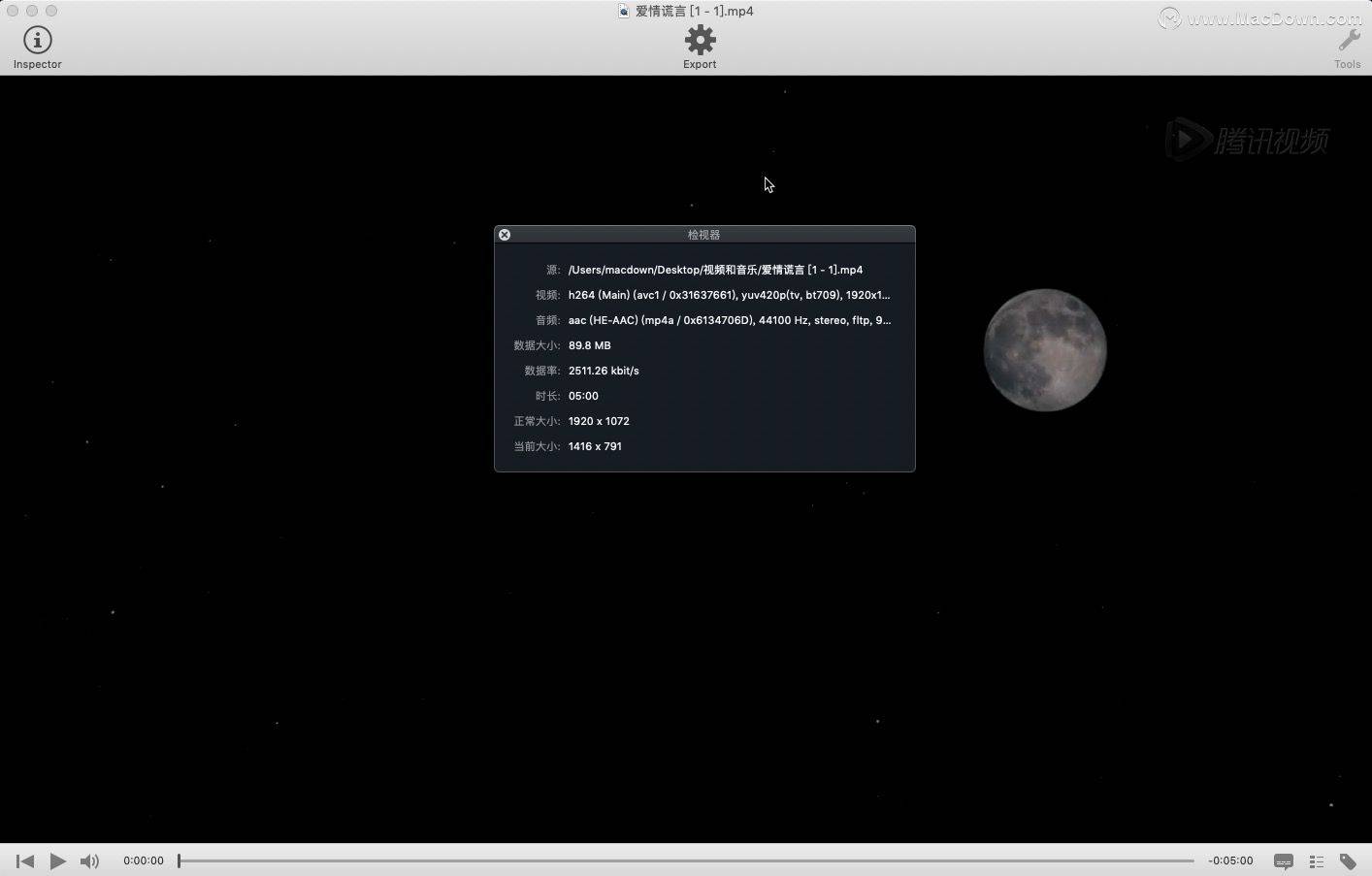1372x876 pixels.
Task: Click the 1416 x 791 current size value
Action: [595, 446]
